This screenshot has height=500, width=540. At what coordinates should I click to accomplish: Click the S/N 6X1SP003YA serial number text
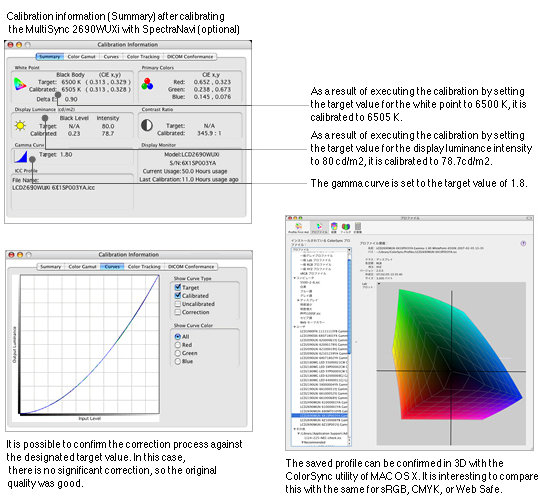coord(193,163)
